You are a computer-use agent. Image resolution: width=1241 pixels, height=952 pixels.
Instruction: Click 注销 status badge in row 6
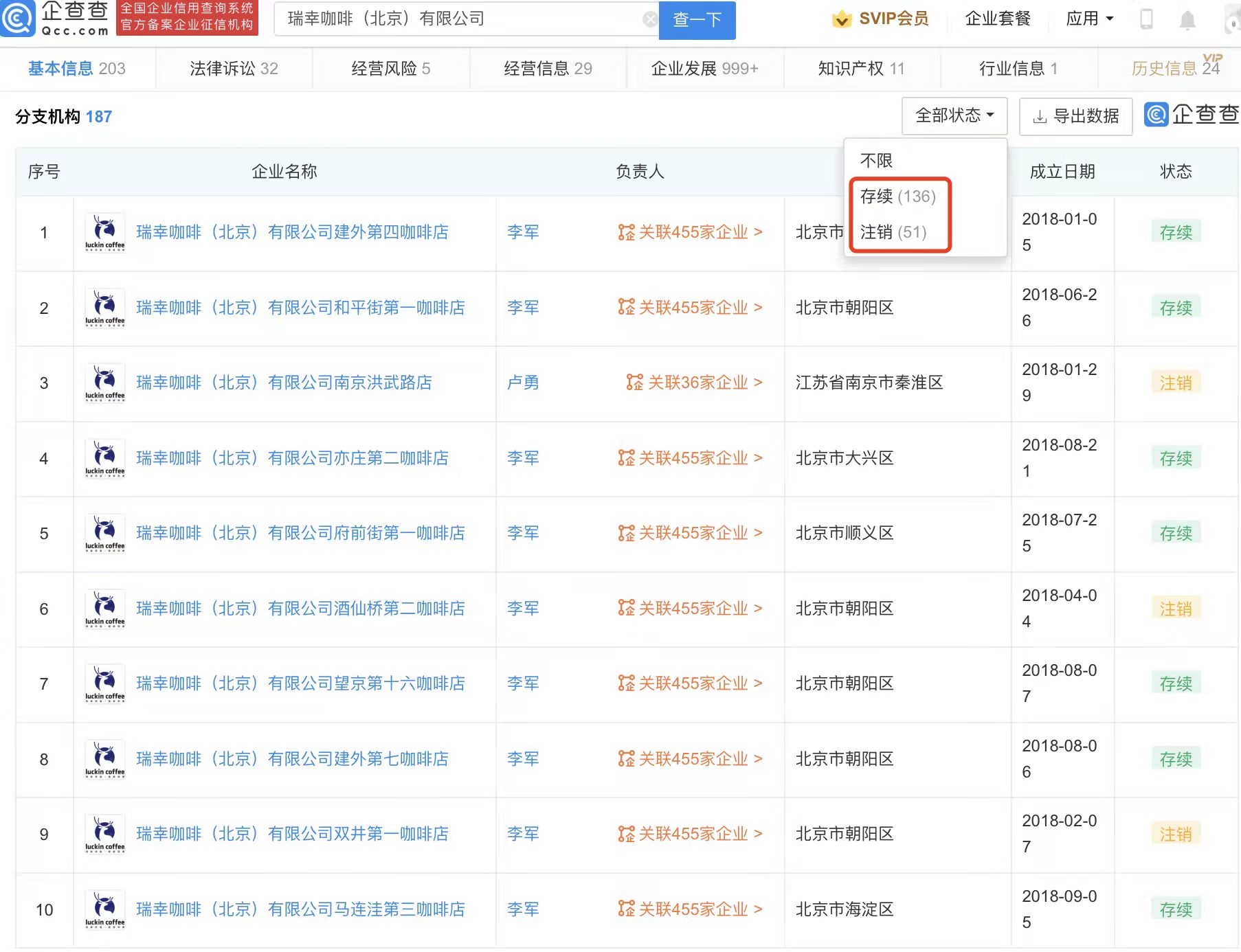[1176, 609]
